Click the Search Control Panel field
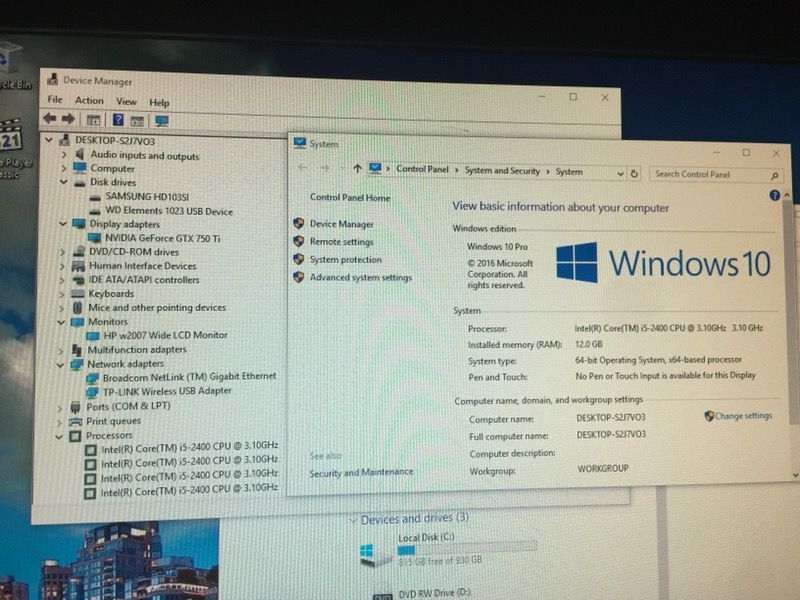 click(x=710, y=174)
